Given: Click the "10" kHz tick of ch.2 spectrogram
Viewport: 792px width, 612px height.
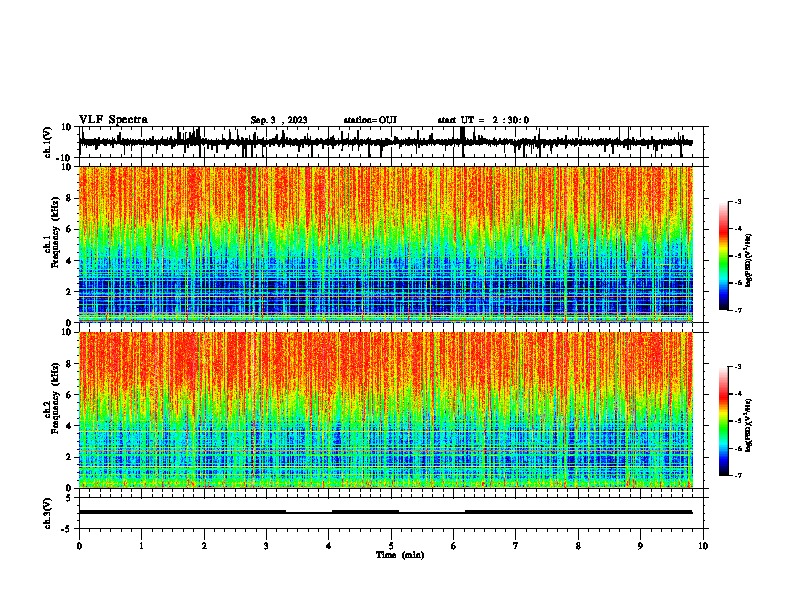Looking at the screenshot, I should 68,332.
